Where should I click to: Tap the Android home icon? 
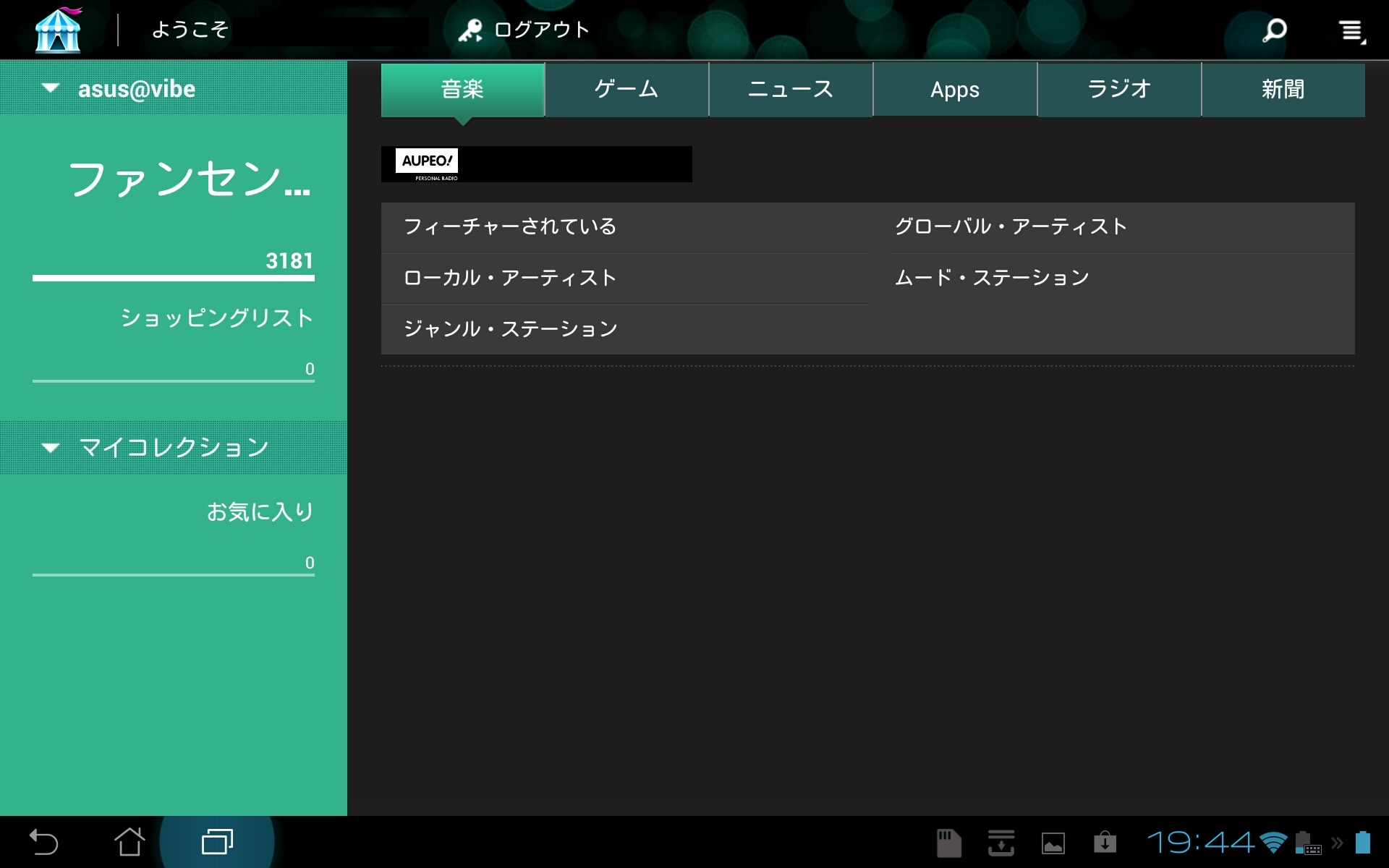pyautogui.click(x=129, y=842)
